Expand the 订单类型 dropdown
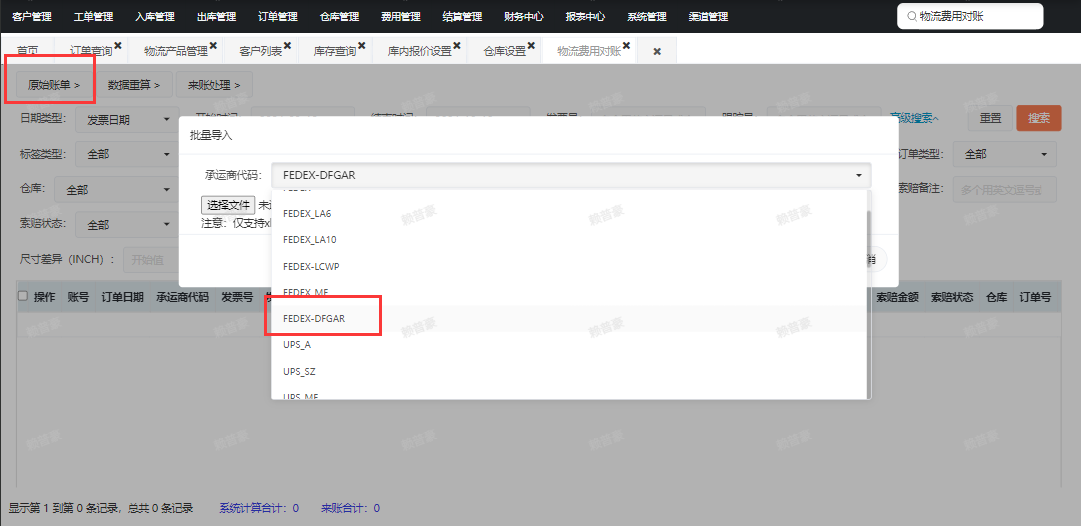1081x526 pixels. [1004, 154]
